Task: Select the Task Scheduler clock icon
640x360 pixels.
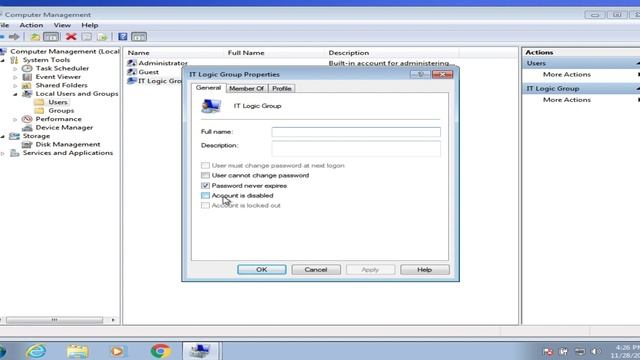Action: coord(27,68)
